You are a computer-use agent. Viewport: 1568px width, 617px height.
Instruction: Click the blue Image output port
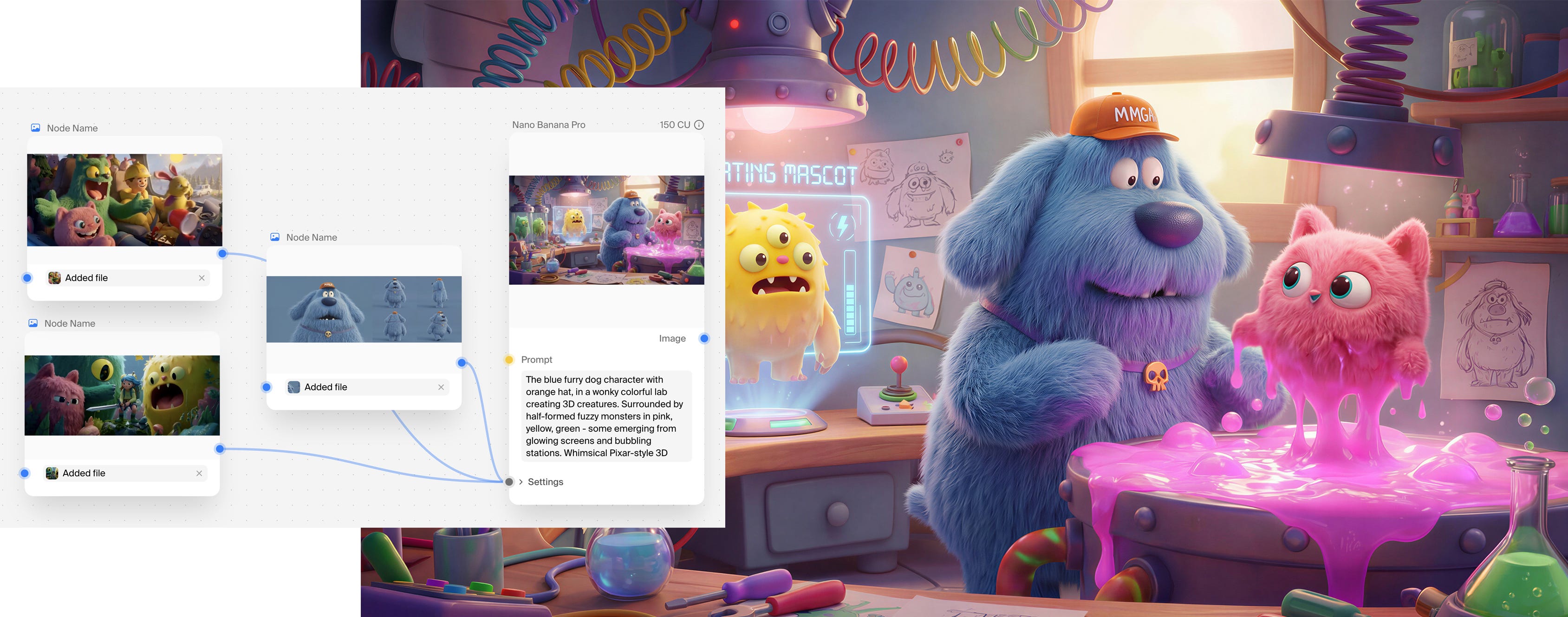point(704,339)
